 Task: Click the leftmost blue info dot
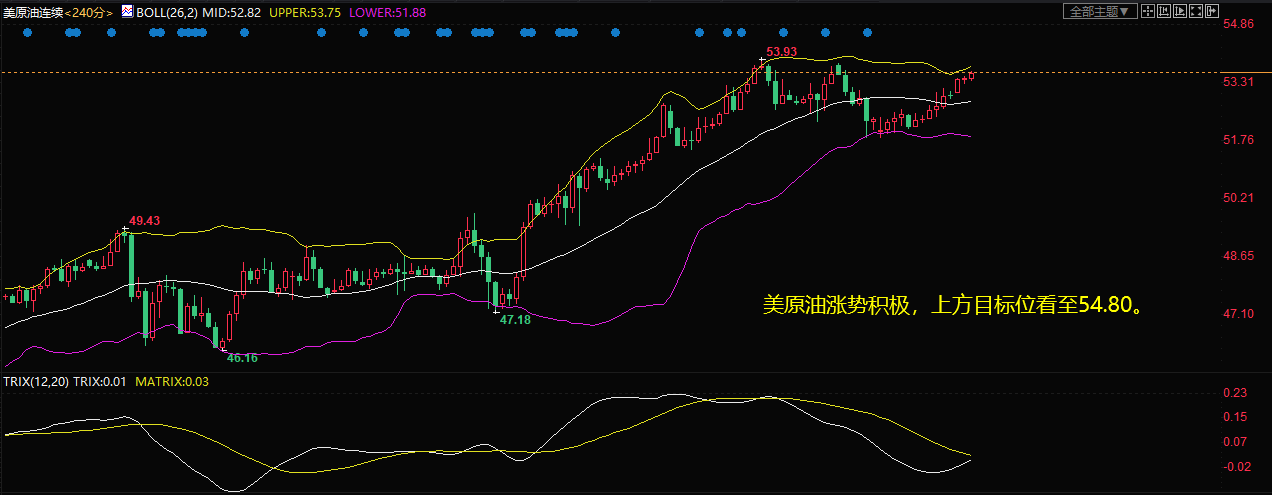click(x=27, y=33)
